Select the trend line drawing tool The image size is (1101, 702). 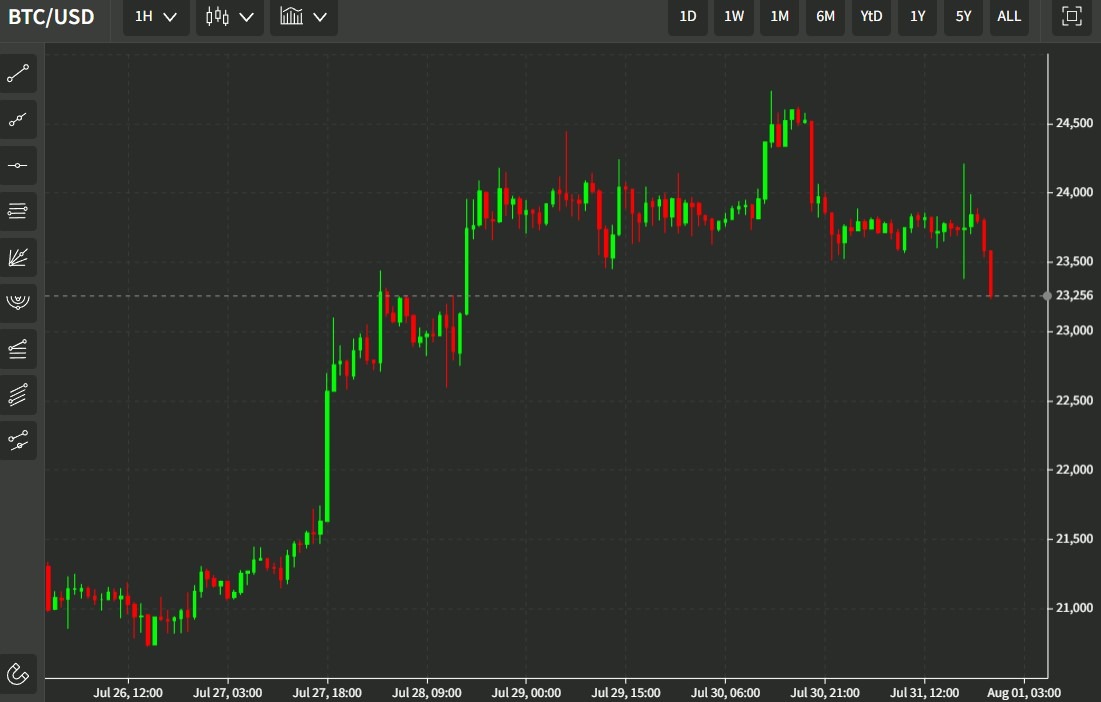[x=18, y=73]
